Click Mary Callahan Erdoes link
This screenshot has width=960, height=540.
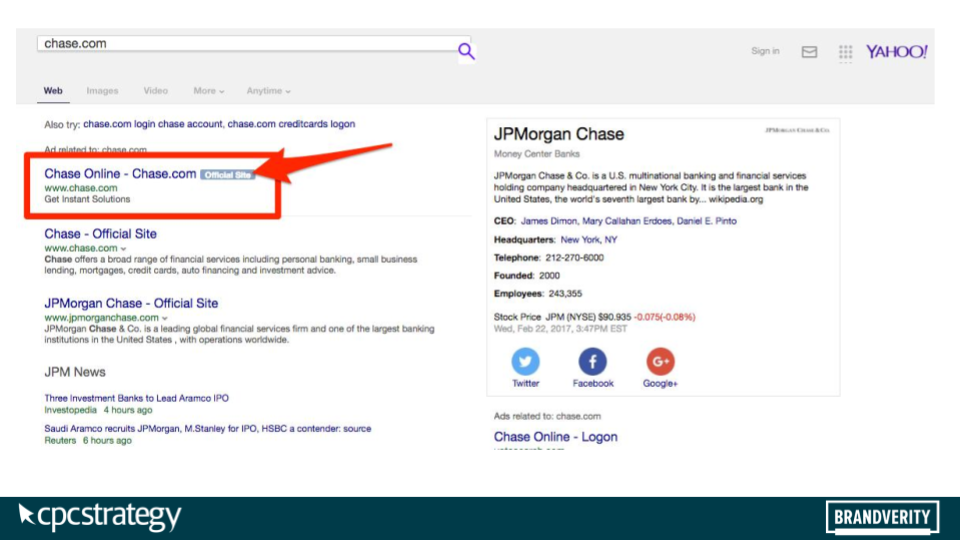click(626, 221)
